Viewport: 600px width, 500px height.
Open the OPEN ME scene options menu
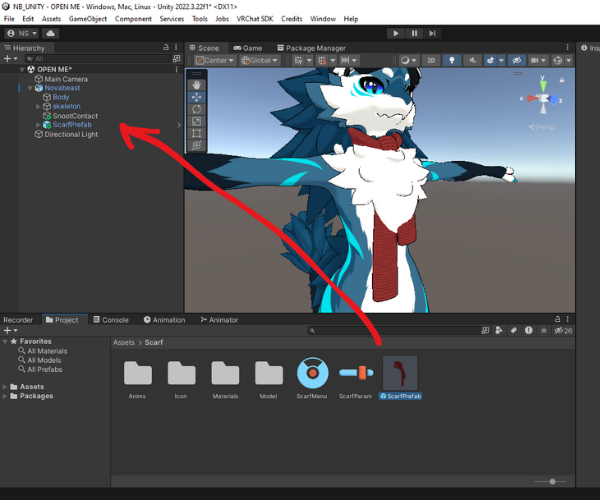coord(176,69)
